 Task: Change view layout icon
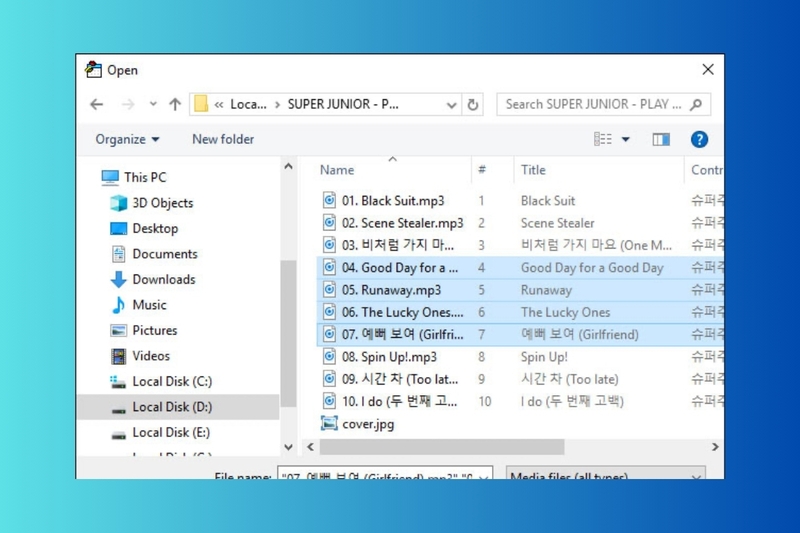(x=603, y=139)
